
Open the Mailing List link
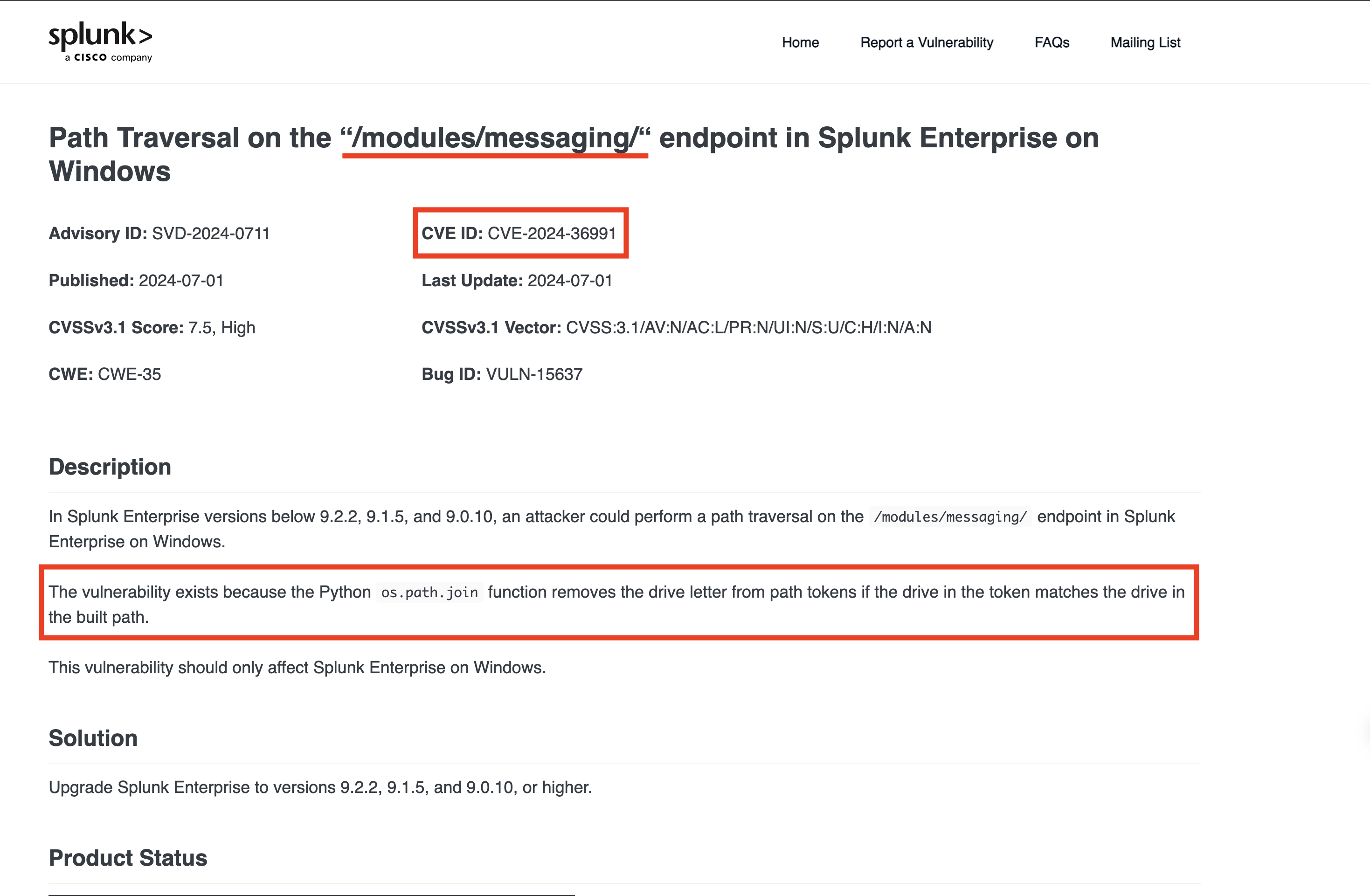[x=1145, y=42]
